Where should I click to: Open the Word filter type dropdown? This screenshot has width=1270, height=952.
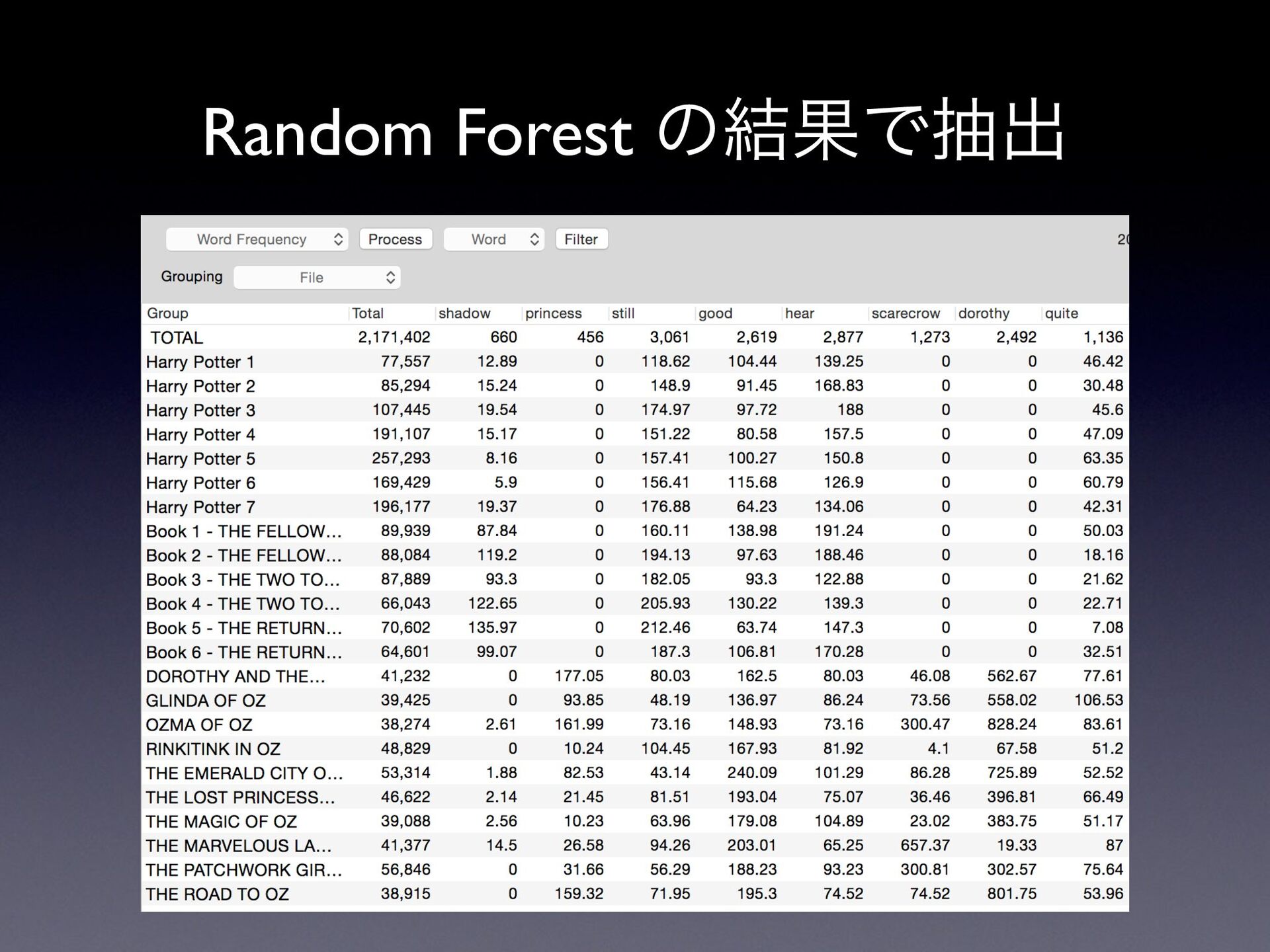point(494,239)
